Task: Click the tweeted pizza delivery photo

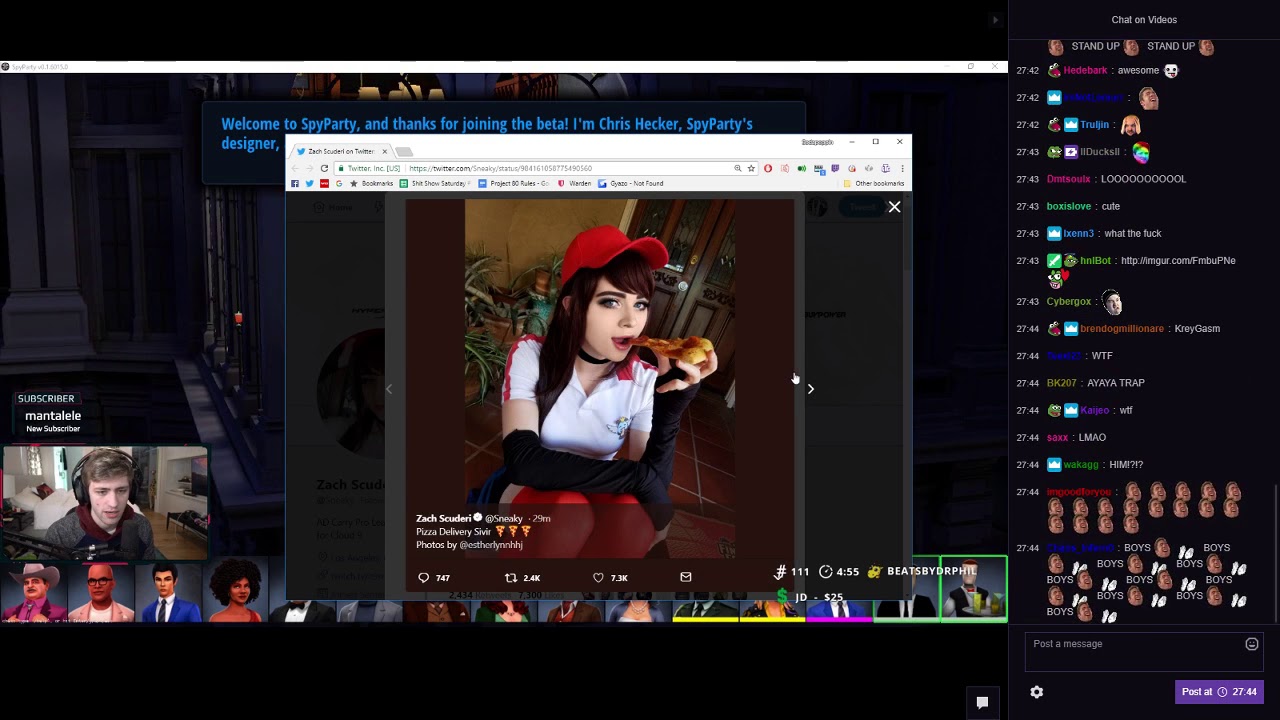Action: [x=600, y=380]
